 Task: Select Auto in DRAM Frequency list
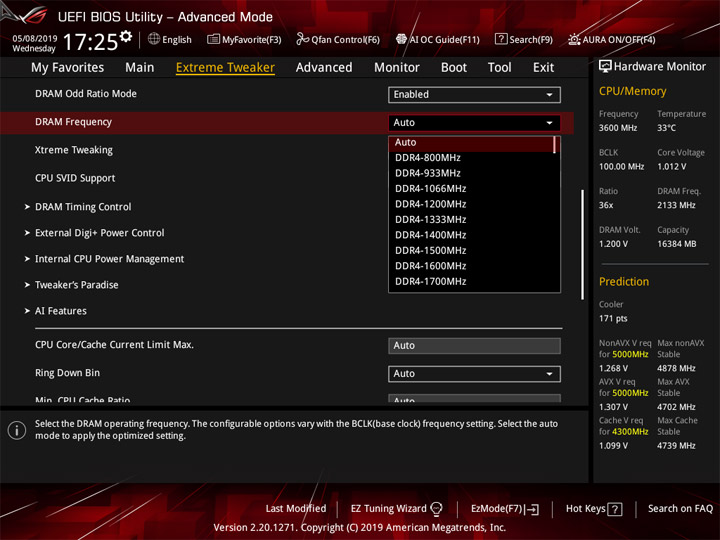coord(472,143)
